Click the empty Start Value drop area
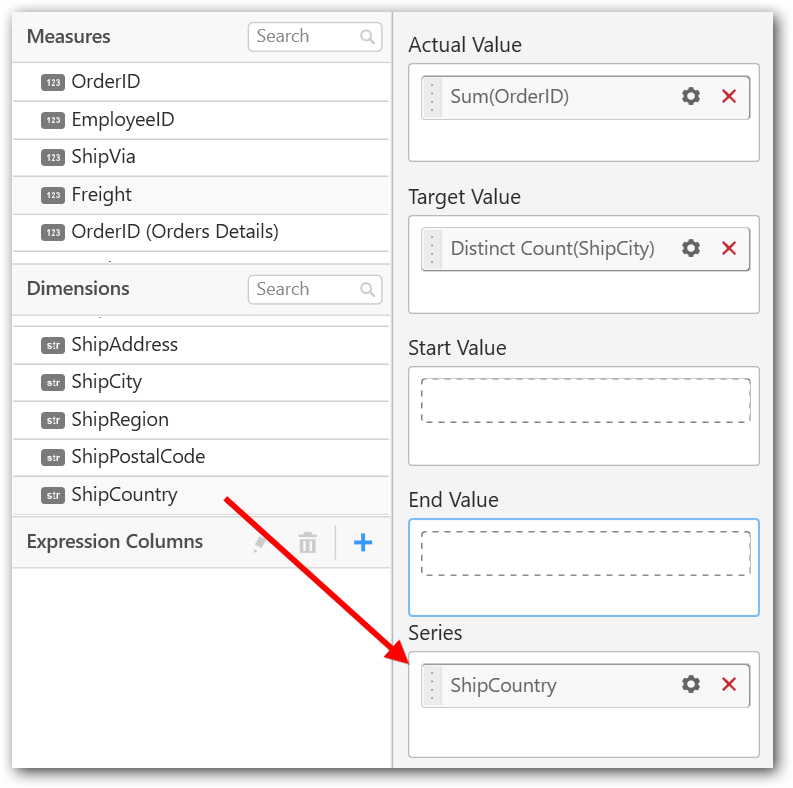 click(x=585, y=401)
